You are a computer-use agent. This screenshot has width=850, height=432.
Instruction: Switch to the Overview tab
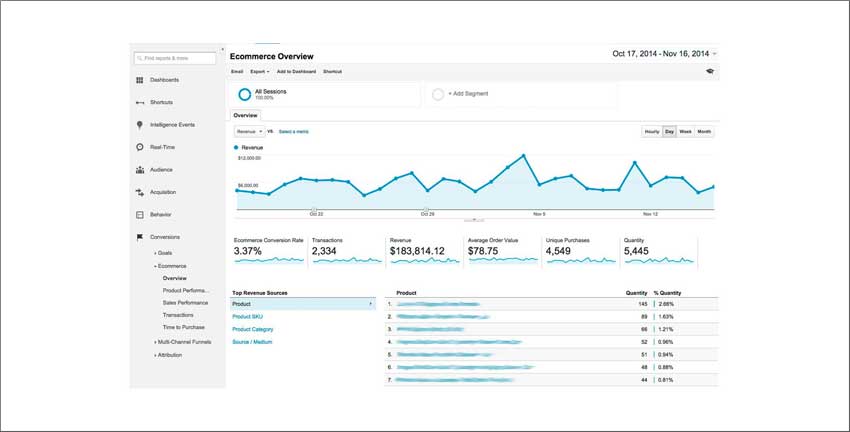[x=246, y=115]
